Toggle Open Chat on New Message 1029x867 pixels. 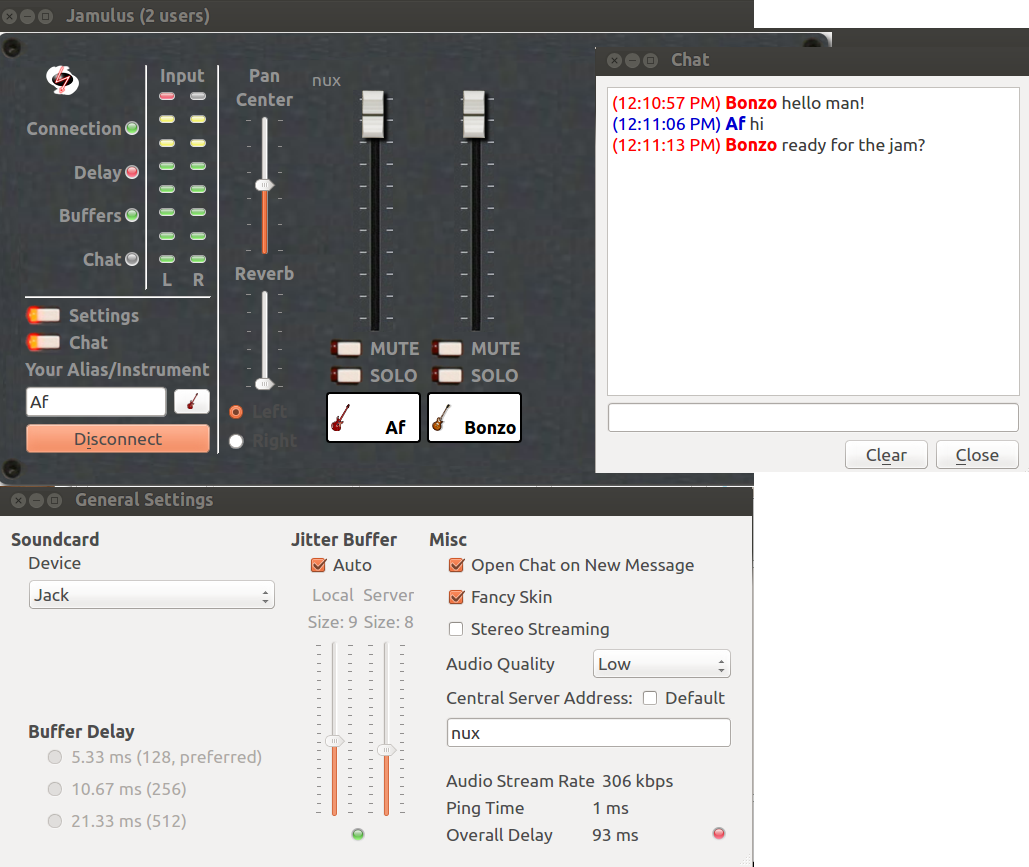pyautogui.click(x=456, y=564)
